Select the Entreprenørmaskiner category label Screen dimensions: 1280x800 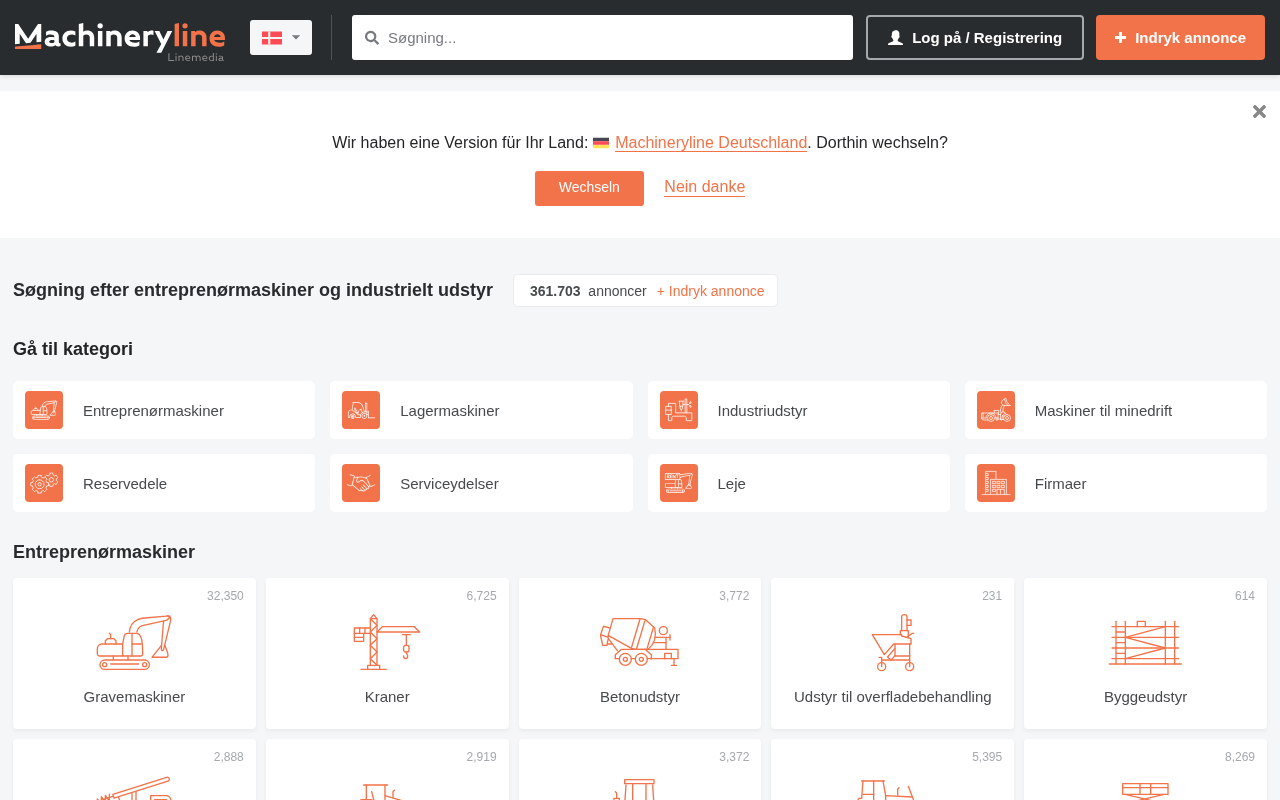pyautogui.click(x=153, y=411)
